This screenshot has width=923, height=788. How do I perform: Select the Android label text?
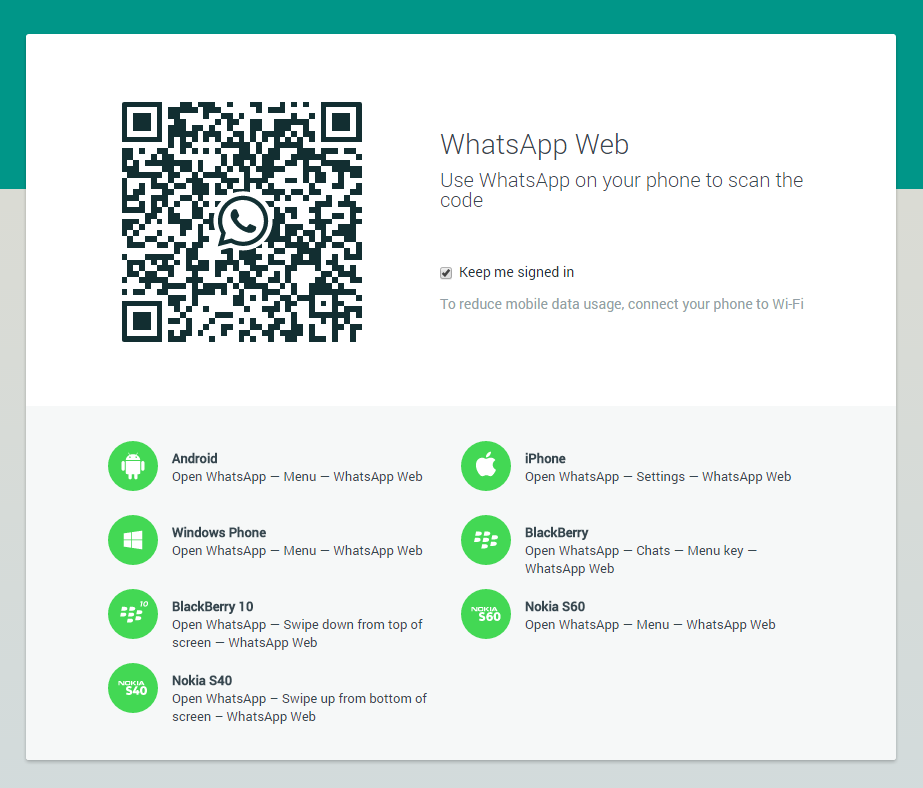tap(194, 458)
